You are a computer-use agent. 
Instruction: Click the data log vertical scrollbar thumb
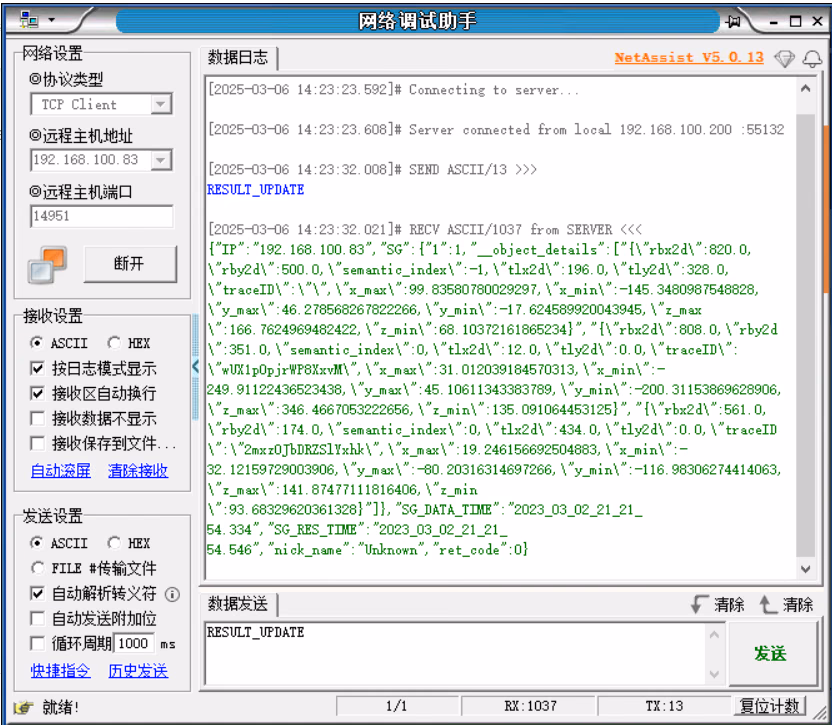805,335
